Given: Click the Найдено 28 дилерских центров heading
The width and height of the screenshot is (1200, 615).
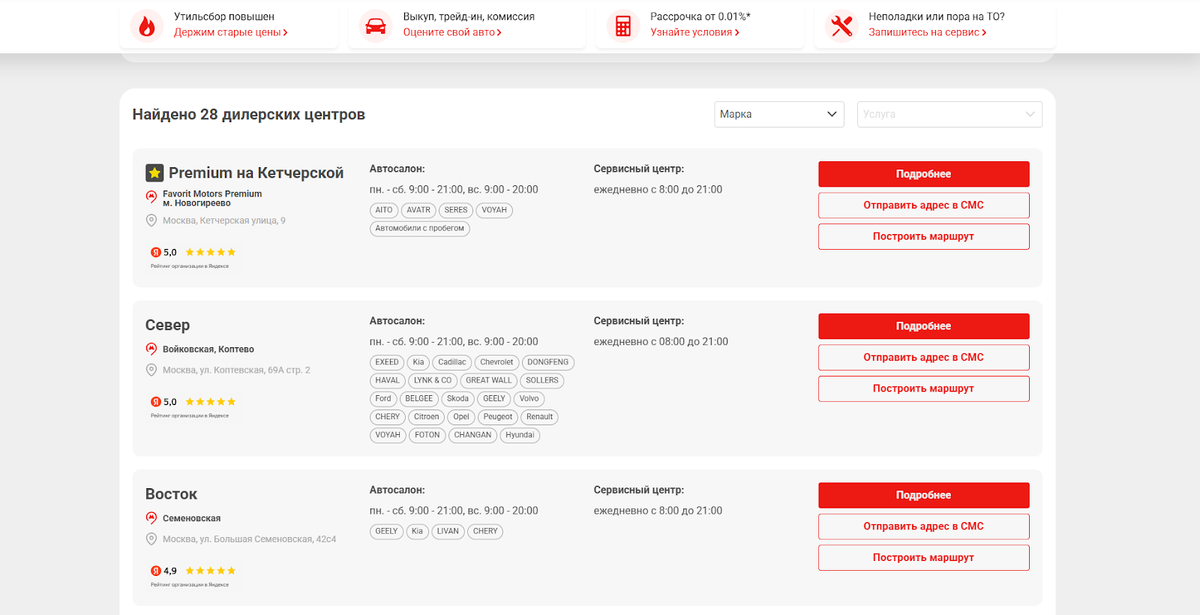Looking at the screenshot, I should pos(249,114).
